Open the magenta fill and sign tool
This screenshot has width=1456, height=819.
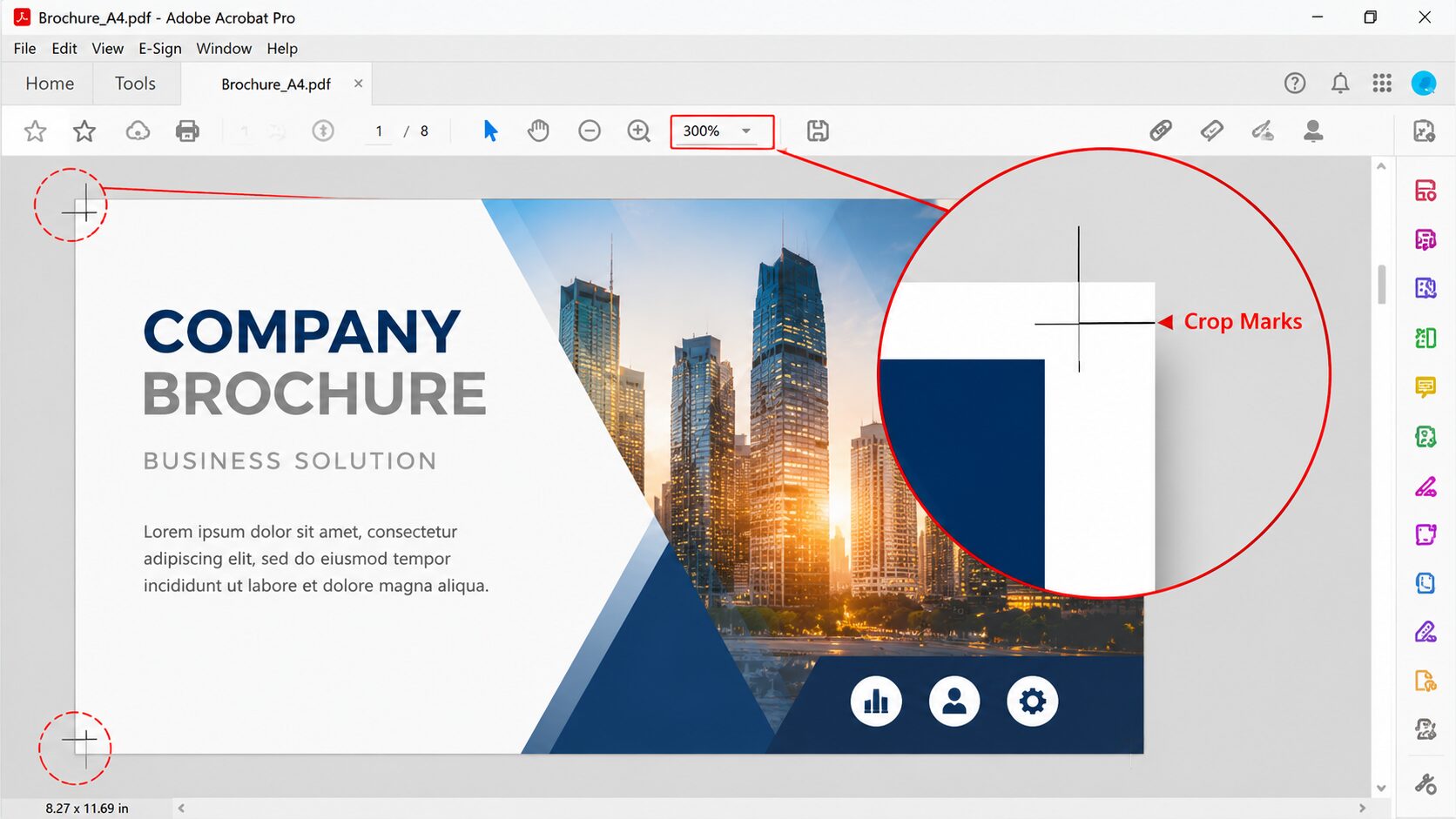1426,487
